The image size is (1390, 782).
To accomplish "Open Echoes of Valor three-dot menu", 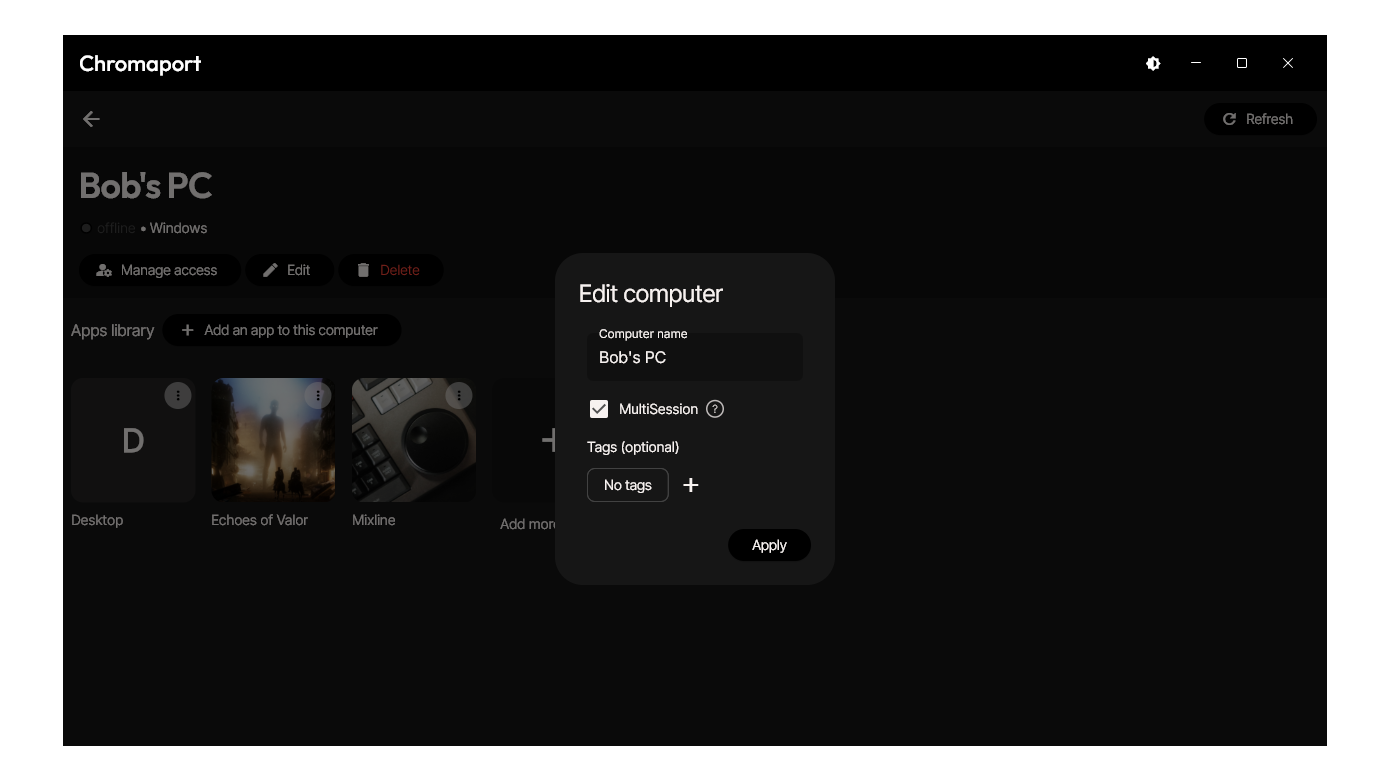I will [318, 396].
